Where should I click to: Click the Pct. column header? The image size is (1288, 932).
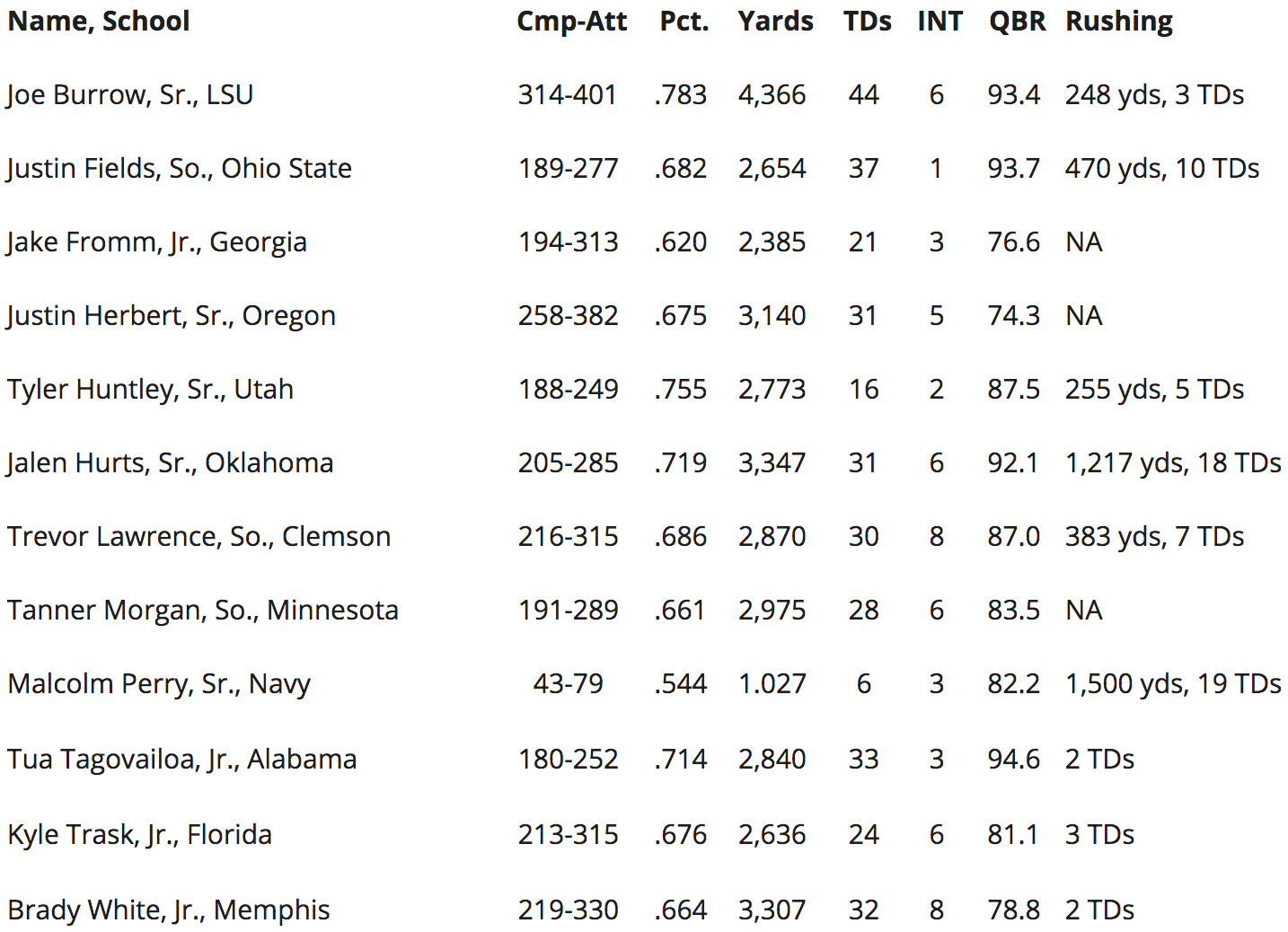(684, 22)
